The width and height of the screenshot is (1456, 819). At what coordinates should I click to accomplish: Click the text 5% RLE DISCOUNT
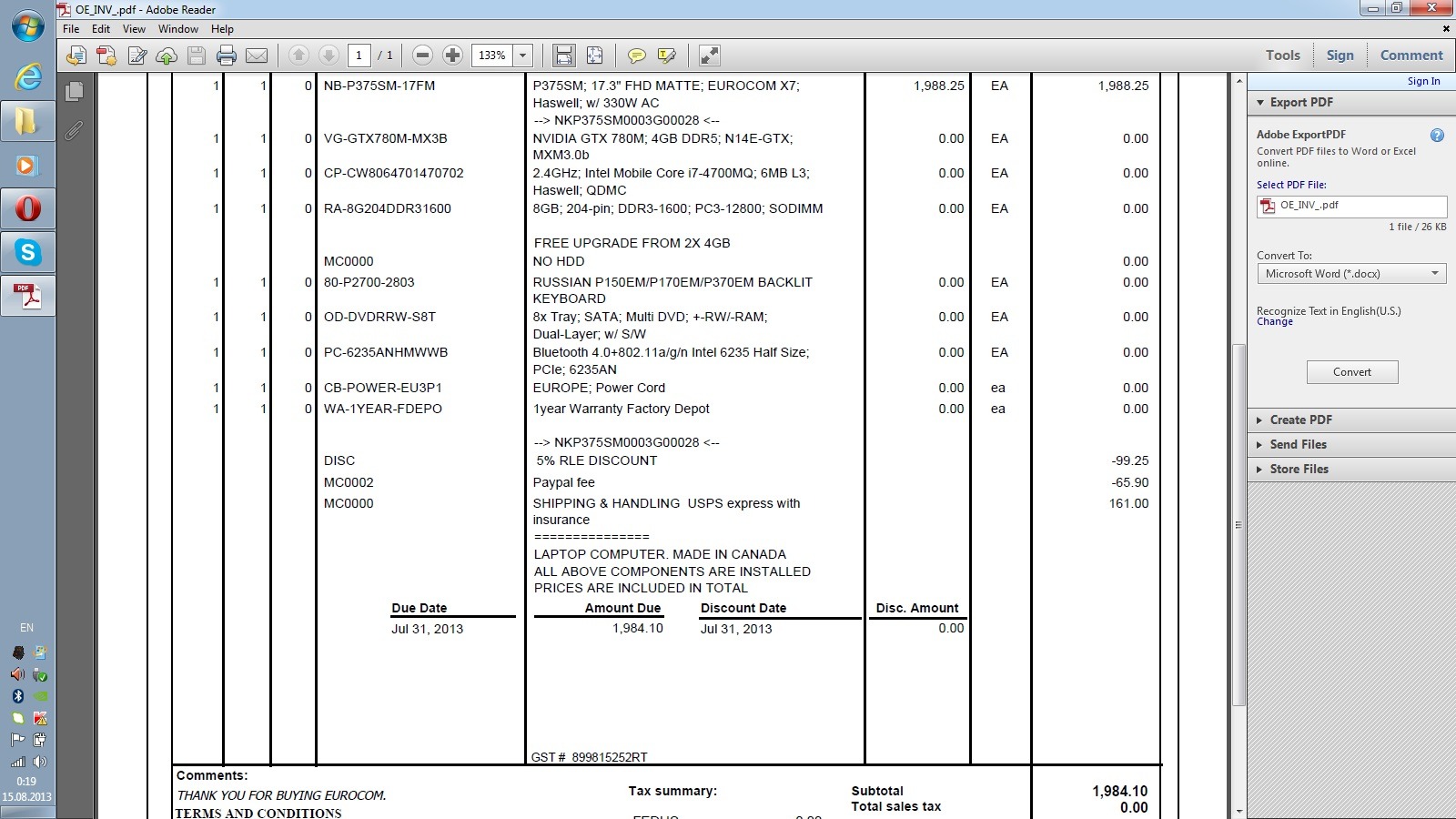pyautogui.click(x=596, y=460)
